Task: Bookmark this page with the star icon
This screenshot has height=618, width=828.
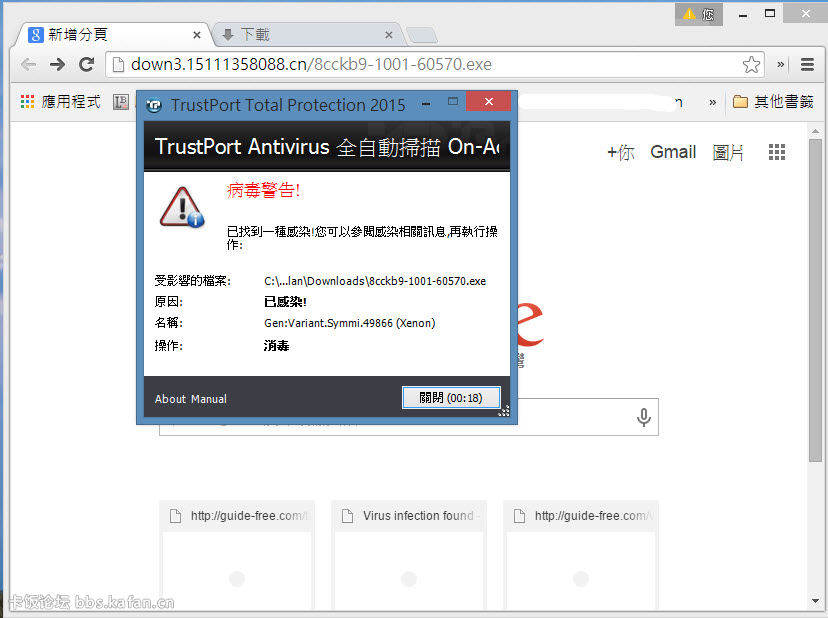Action: pyautogui.click(x=751, y=65)
